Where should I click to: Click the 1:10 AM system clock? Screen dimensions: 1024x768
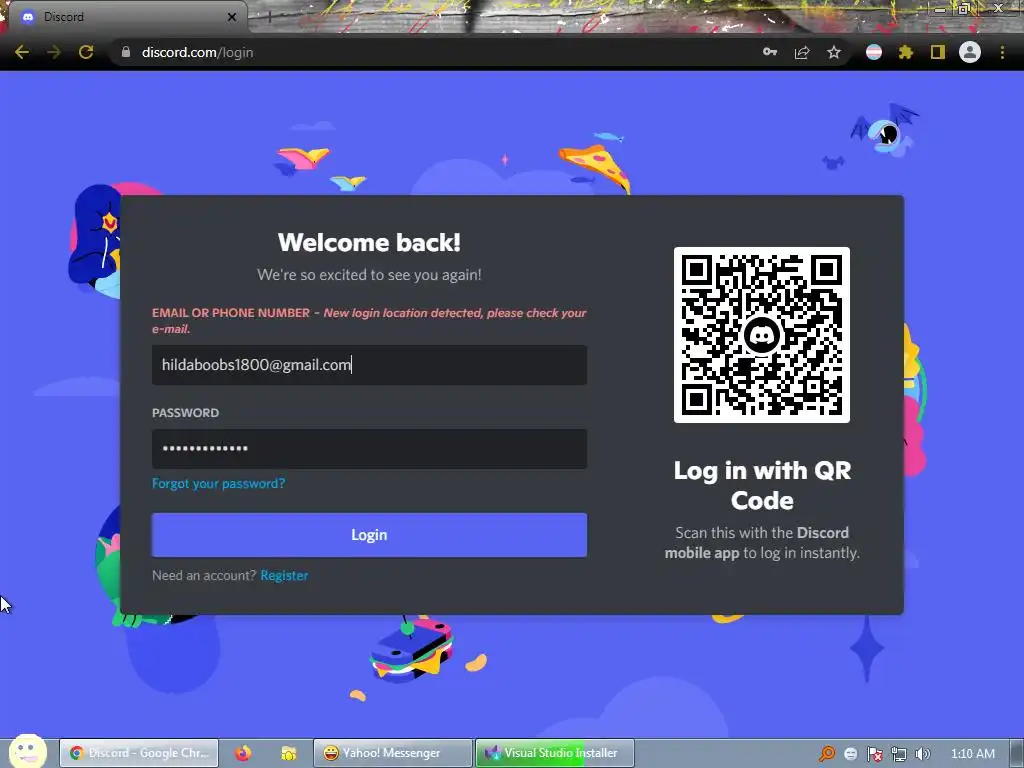click(x=972, y=754)
